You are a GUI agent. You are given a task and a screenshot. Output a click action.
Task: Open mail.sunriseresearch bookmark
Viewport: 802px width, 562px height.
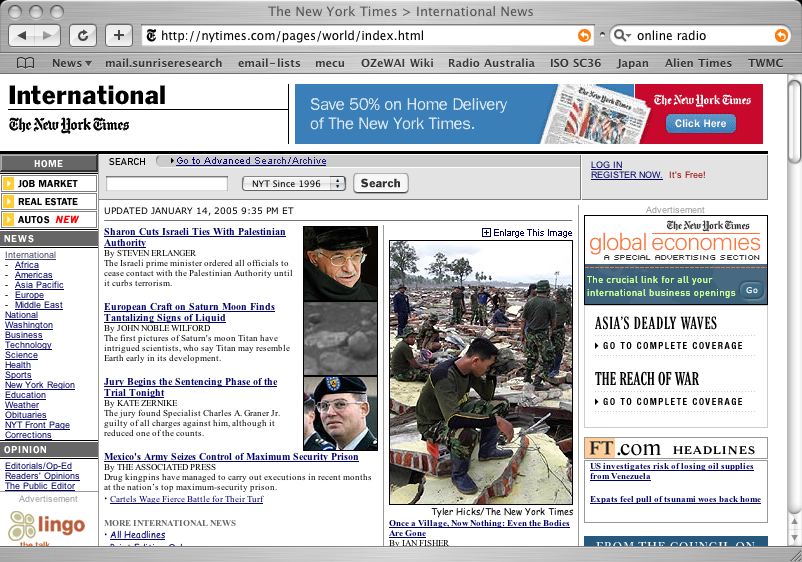coord(164,63)
